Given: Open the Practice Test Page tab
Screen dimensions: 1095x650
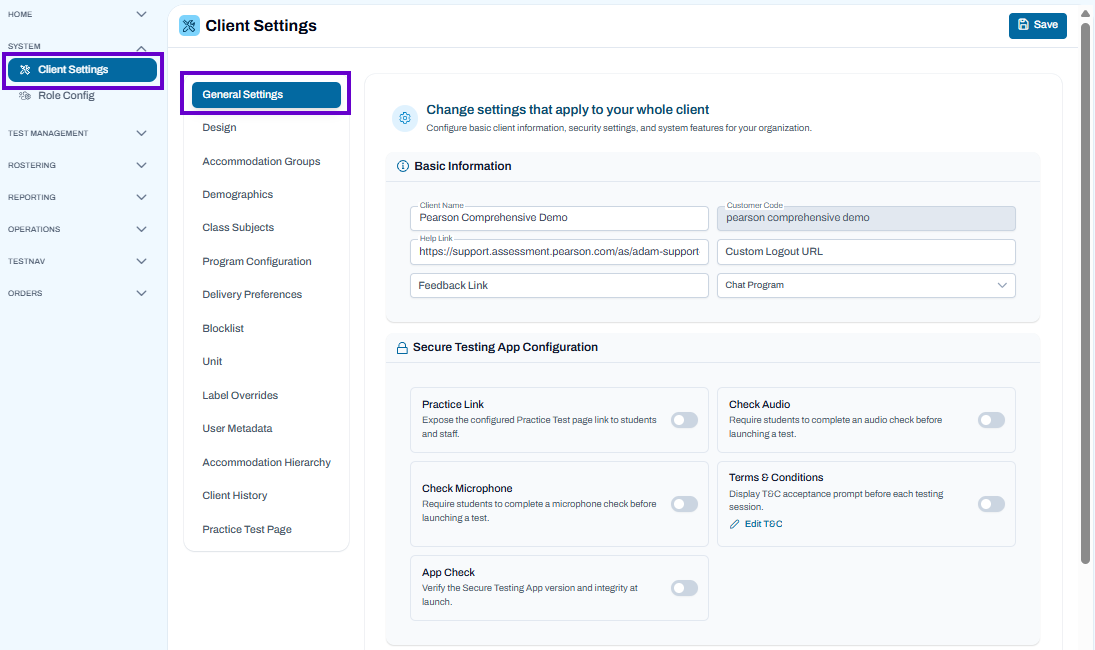Looking at the screenshot, I should [247, 529].
